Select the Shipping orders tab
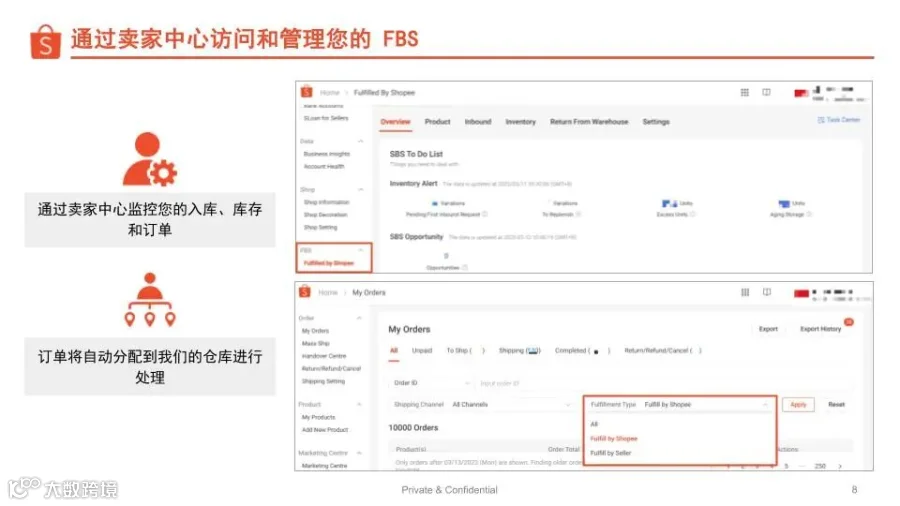Image resolution: width=900 pixels, height=506 pixels. tap(519, 351)
